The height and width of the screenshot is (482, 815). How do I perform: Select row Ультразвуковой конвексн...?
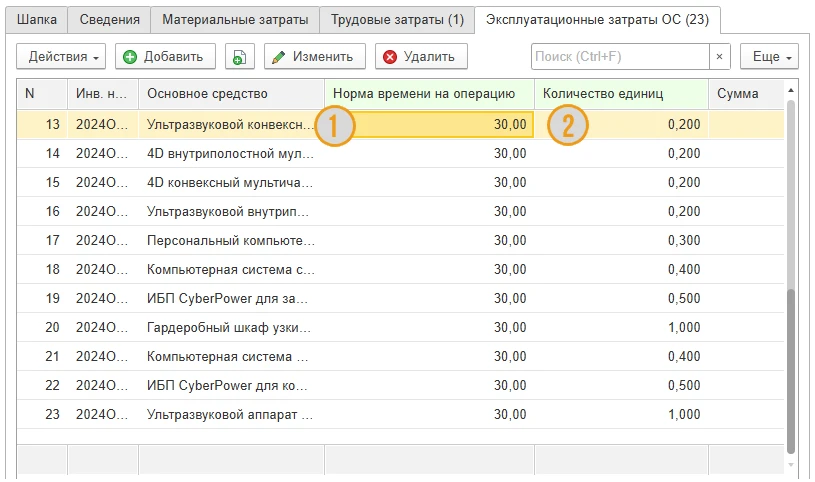400,124
